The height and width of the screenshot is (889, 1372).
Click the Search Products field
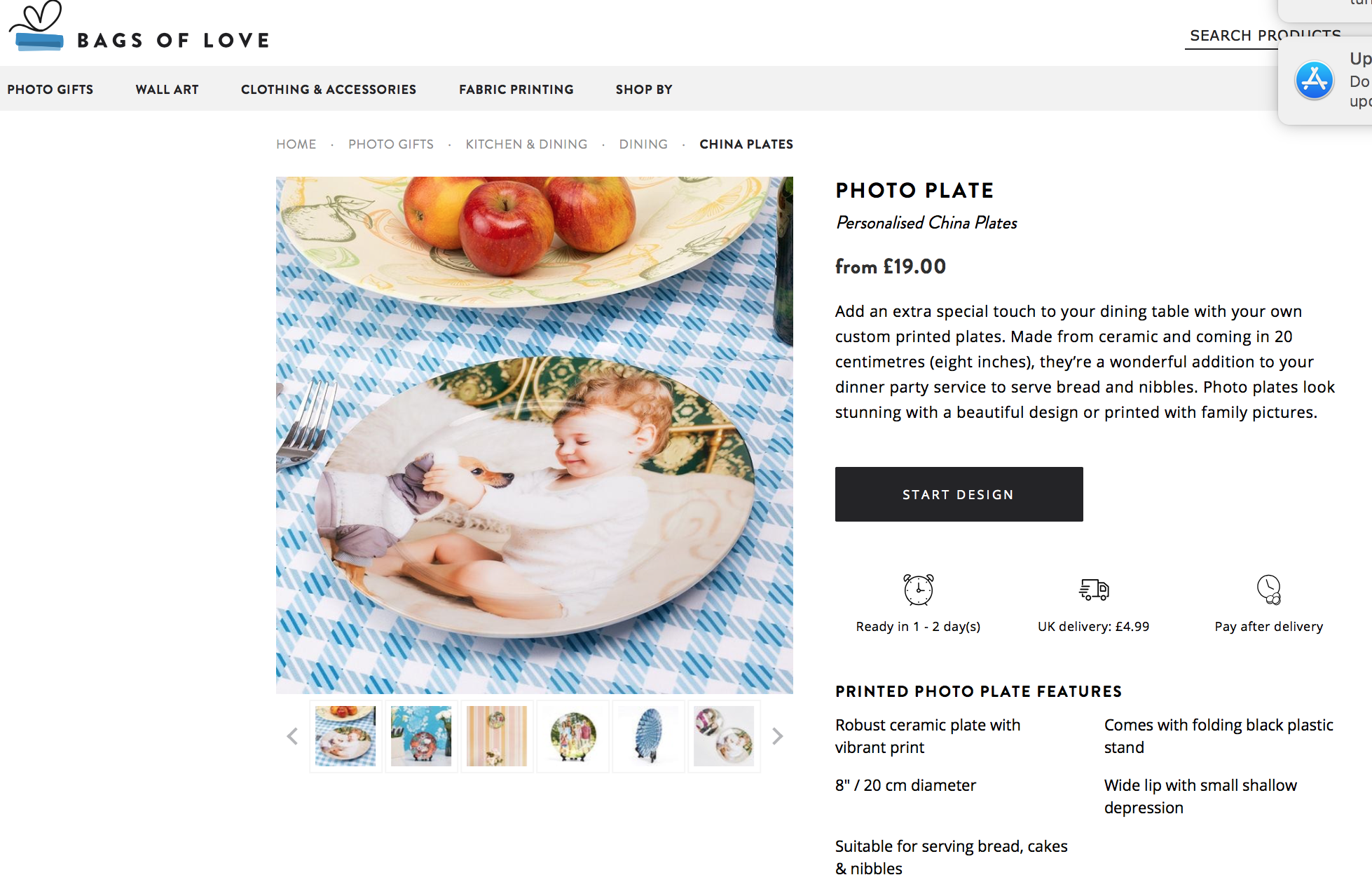[1233, 36]
